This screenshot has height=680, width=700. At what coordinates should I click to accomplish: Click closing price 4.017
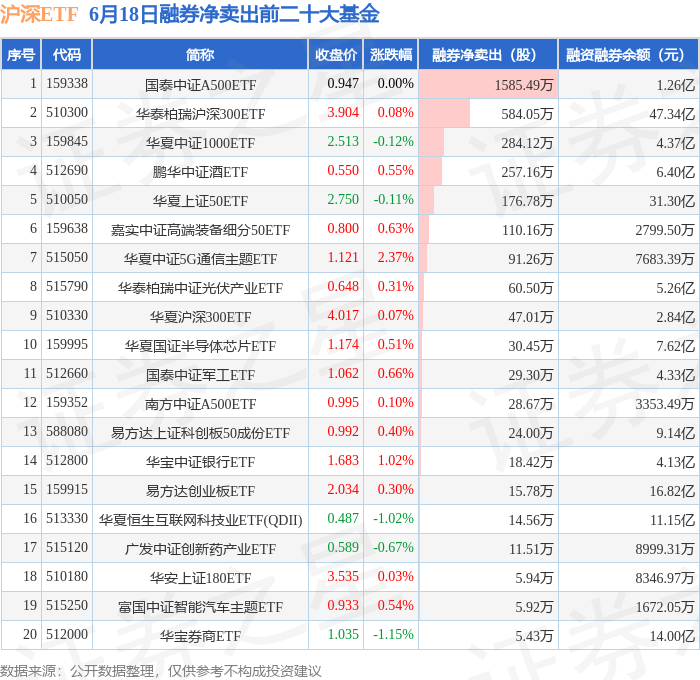coord(343,315)
